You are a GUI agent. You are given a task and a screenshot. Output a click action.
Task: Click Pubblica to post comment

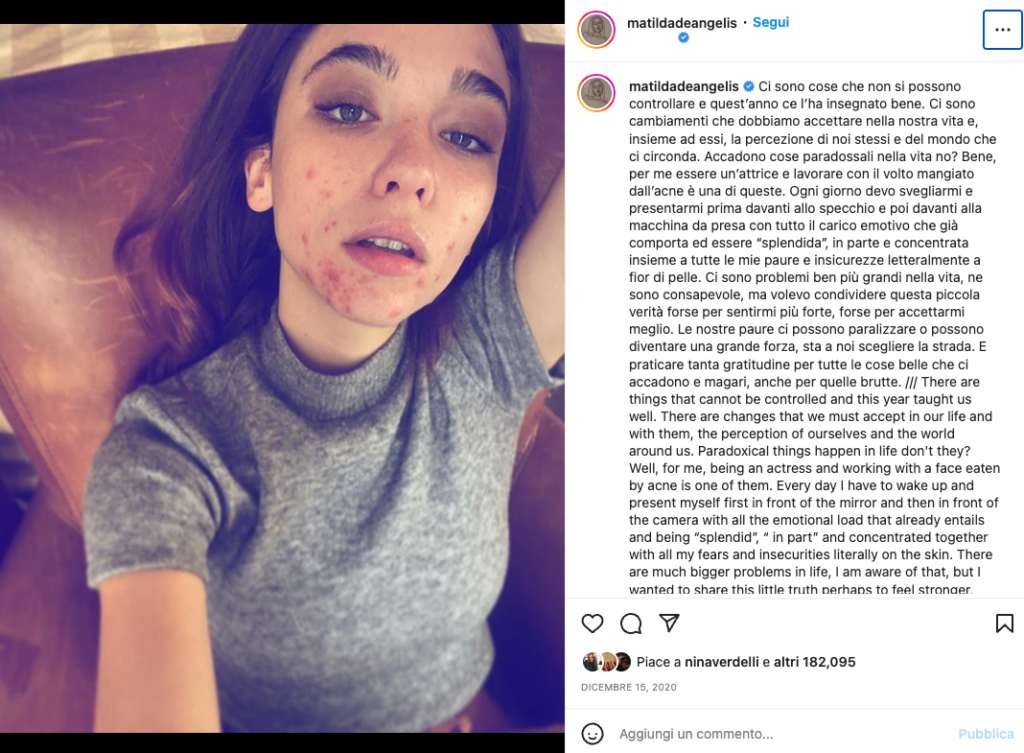[985, 733]
